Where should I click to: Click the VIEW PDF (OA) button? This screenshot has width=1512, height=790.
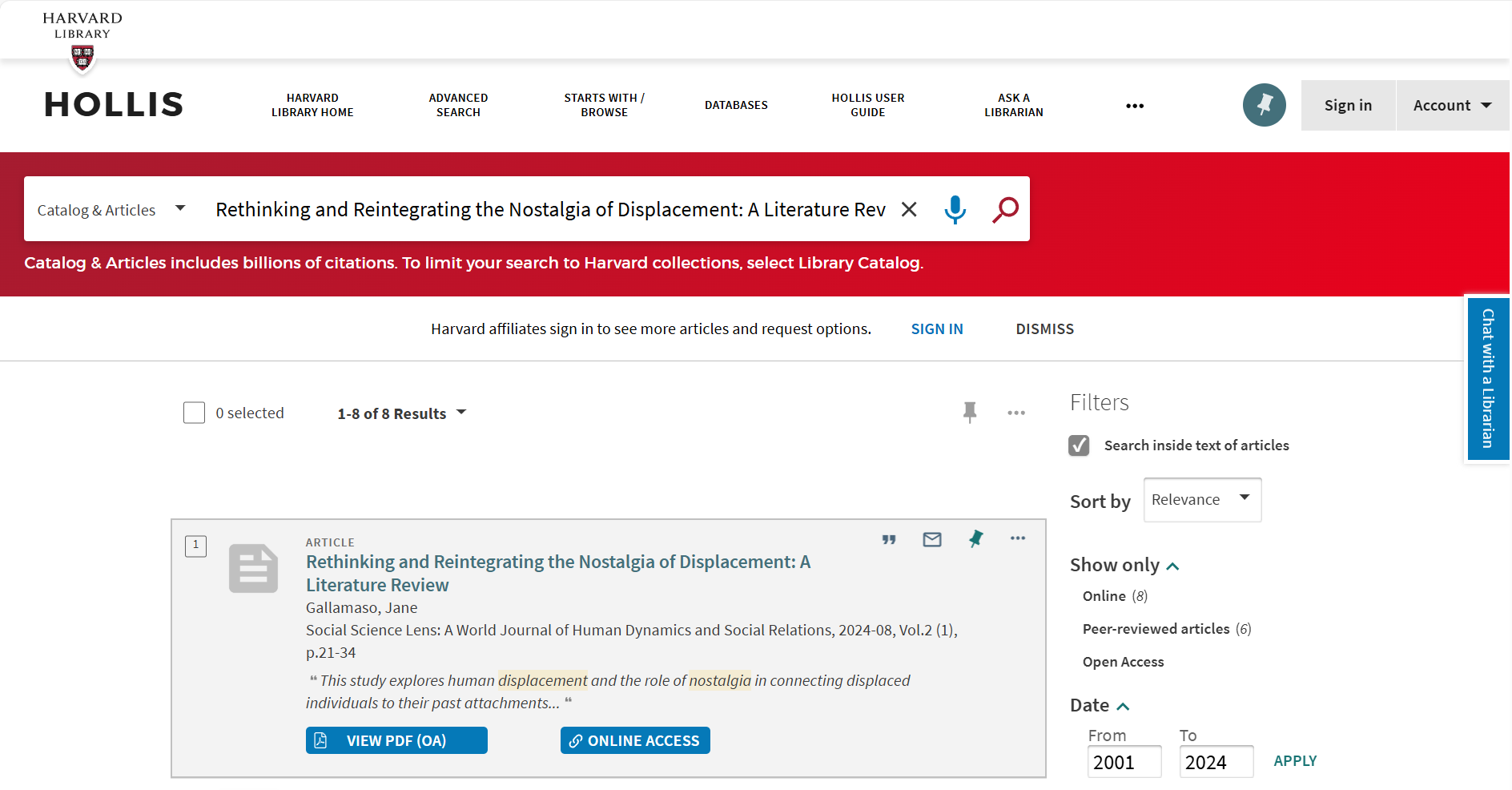click(x=396, y=740)
